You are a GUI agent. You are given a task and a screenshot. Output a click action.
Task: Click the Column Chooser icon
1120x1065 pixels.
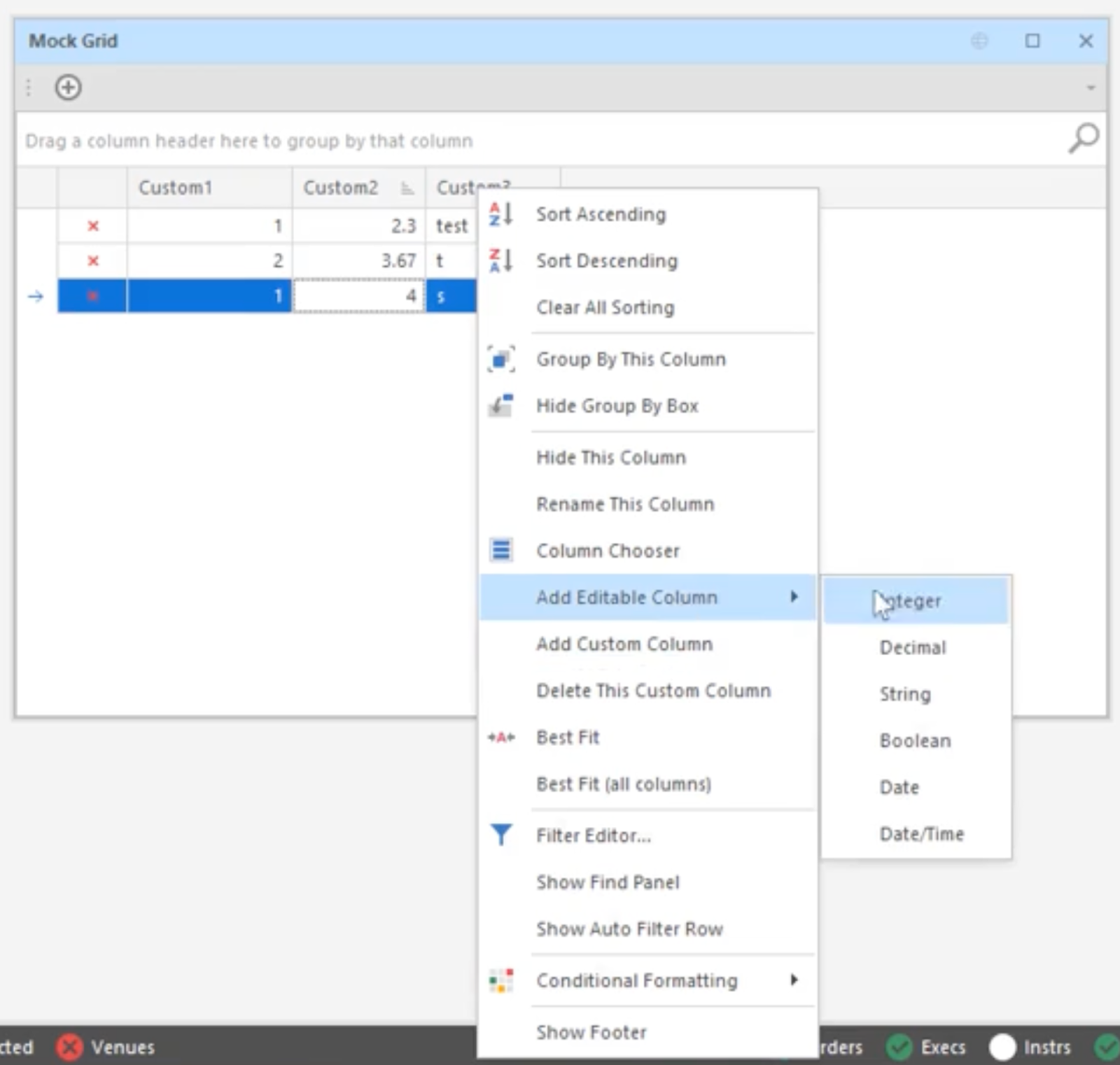coord(500,551)
